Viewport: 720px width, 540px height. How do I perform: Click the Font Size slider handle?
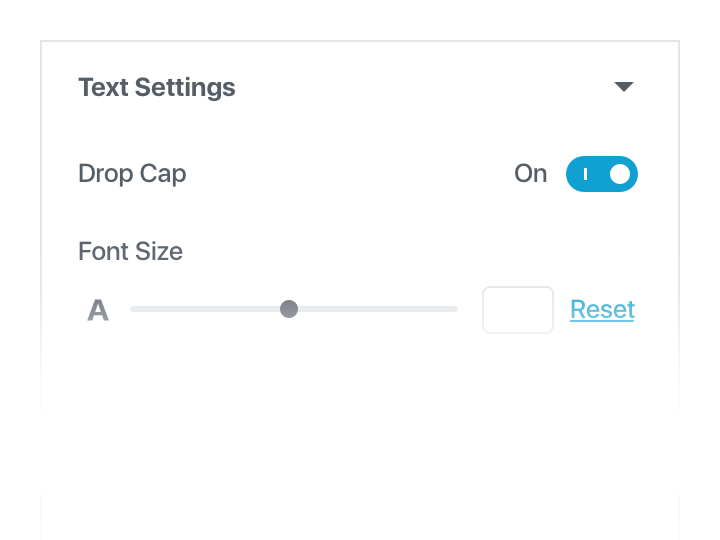(289, 309)
